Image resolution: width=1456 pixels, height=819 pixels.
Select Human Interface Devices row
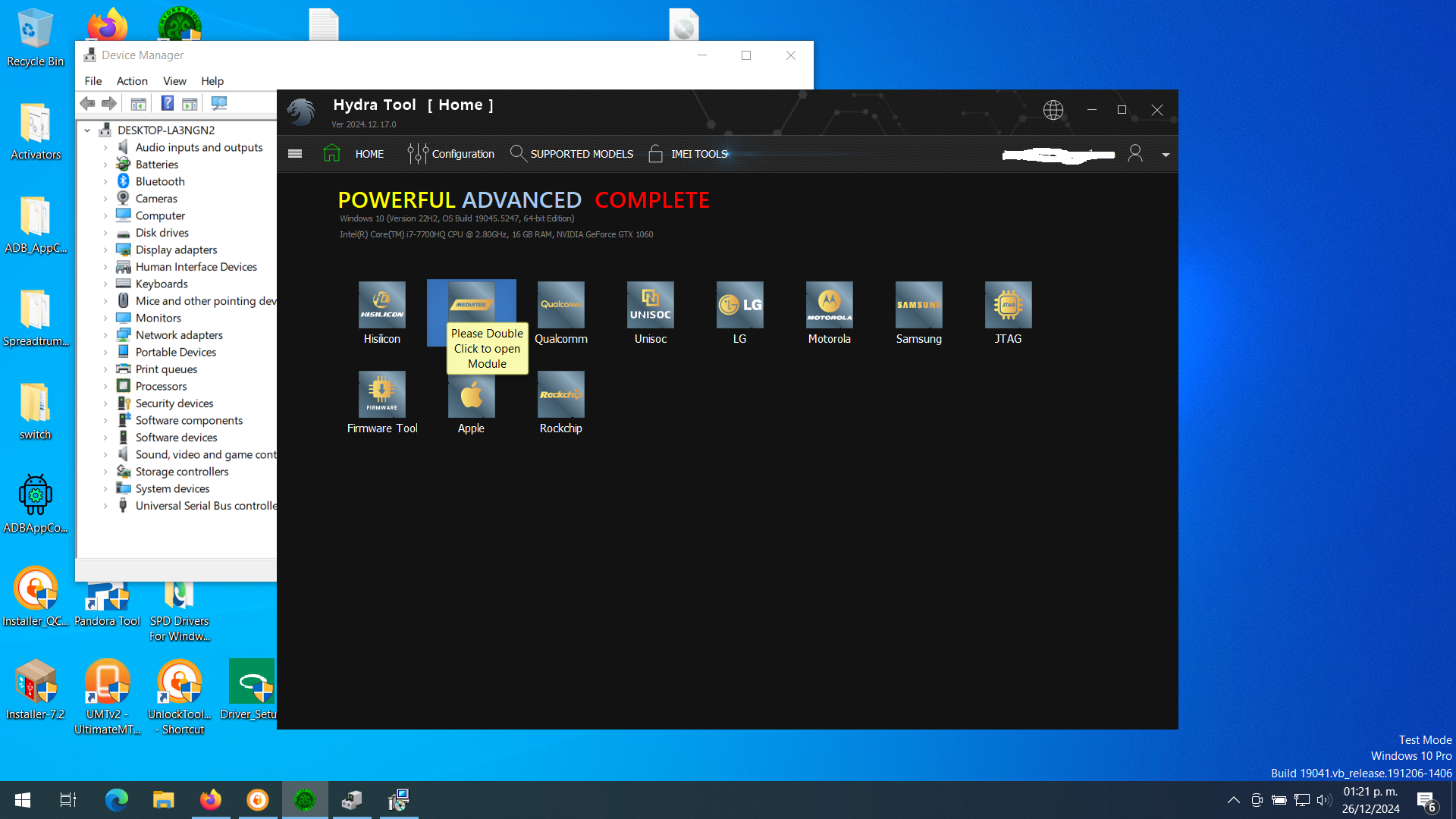196,267
